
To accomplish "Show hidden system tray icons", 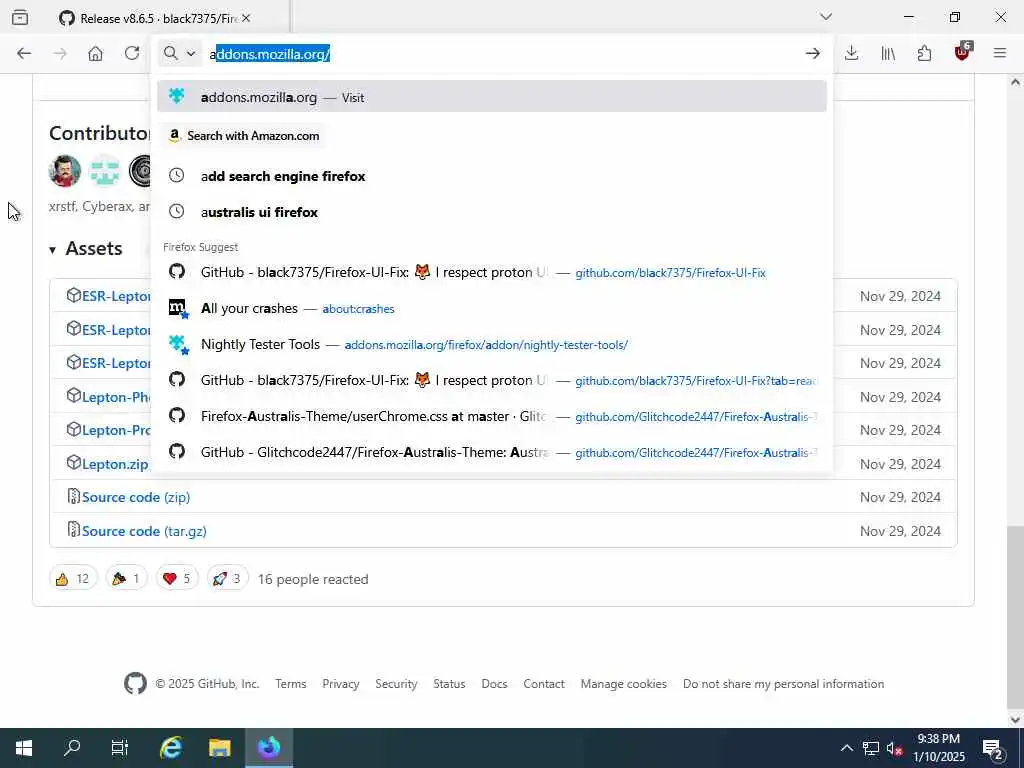I will click(846, 748).
